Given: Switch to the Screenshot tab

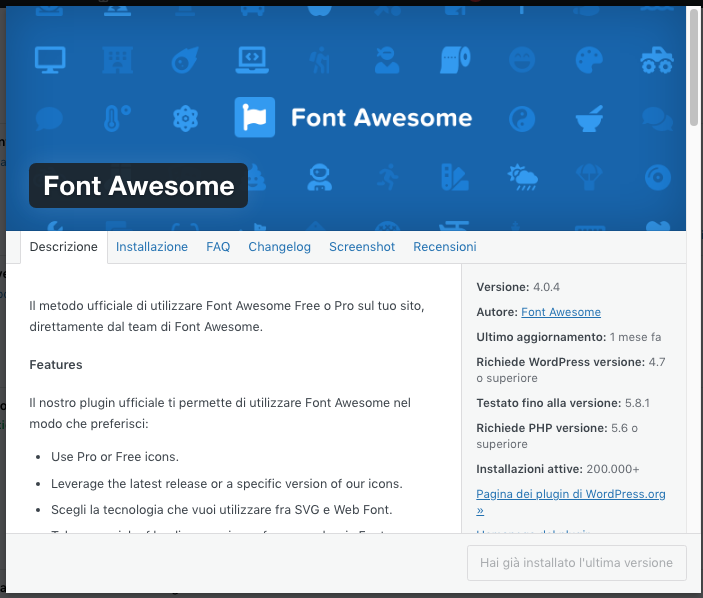Looking at the screenshot, I should 362,247.
